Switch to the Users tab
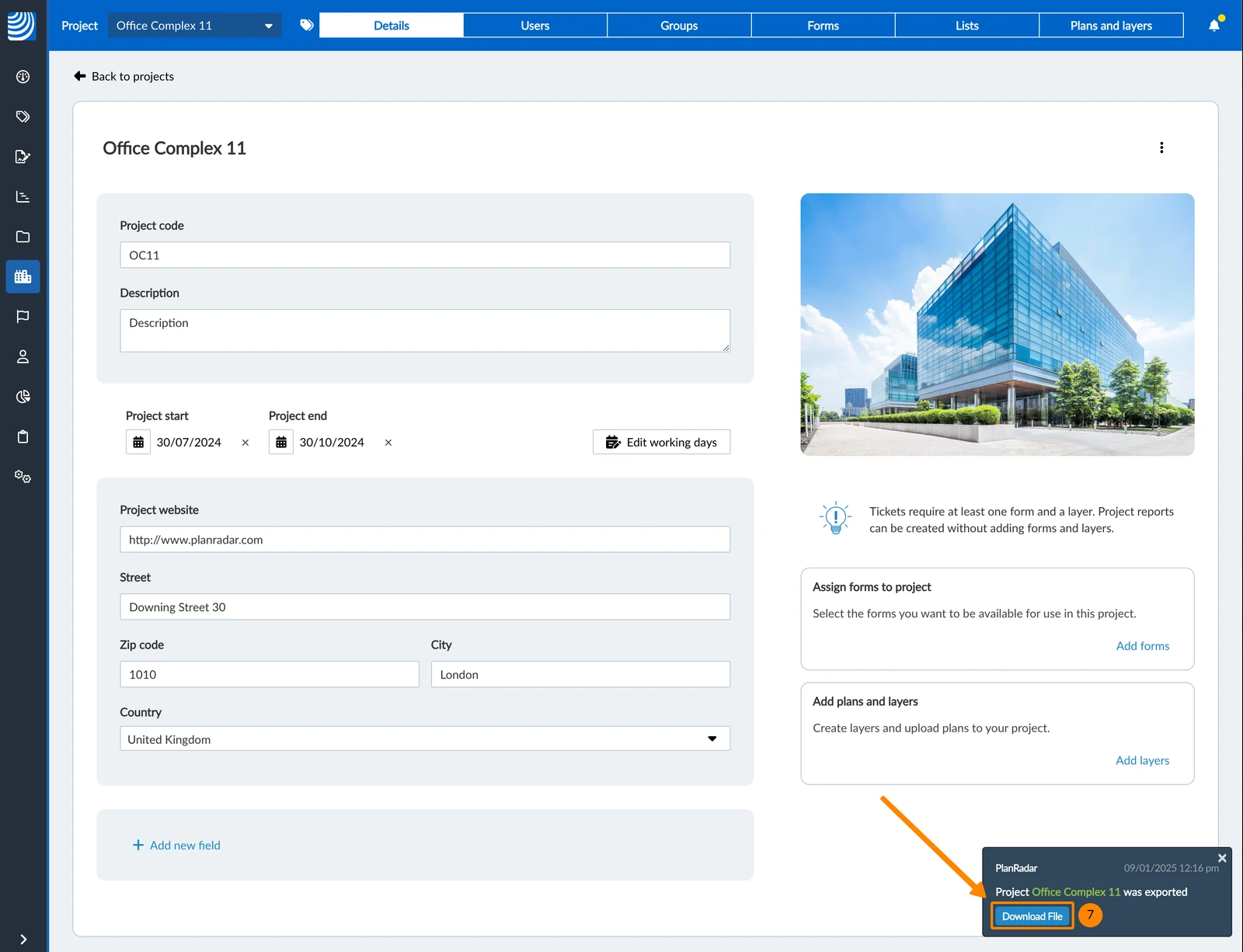 coord(535,26)
